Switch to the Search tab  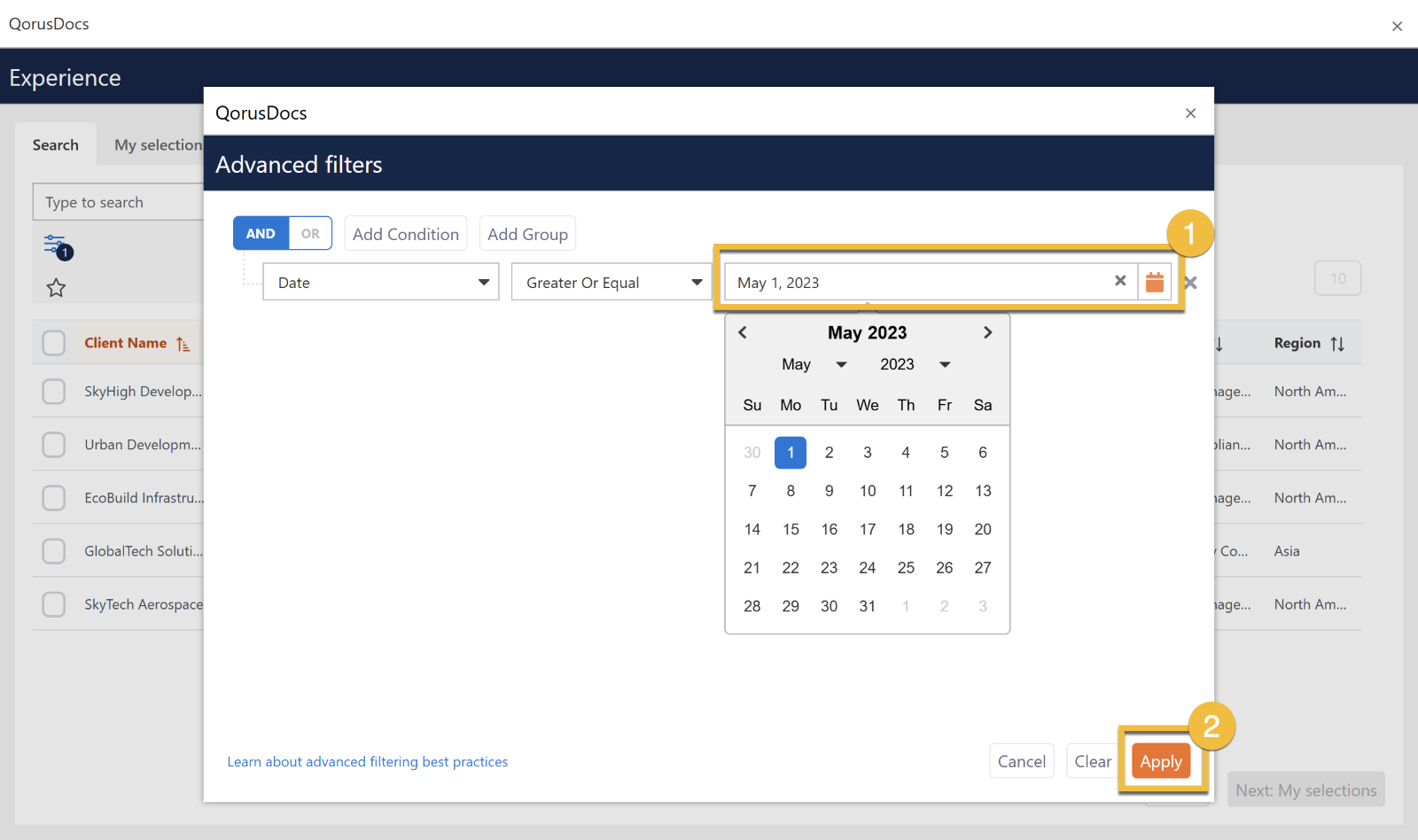pos(56,144)
